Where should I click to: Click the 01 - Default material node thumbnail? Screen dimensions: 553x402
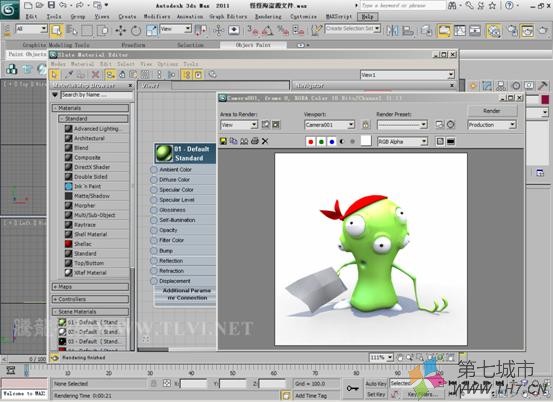point(163,153)
